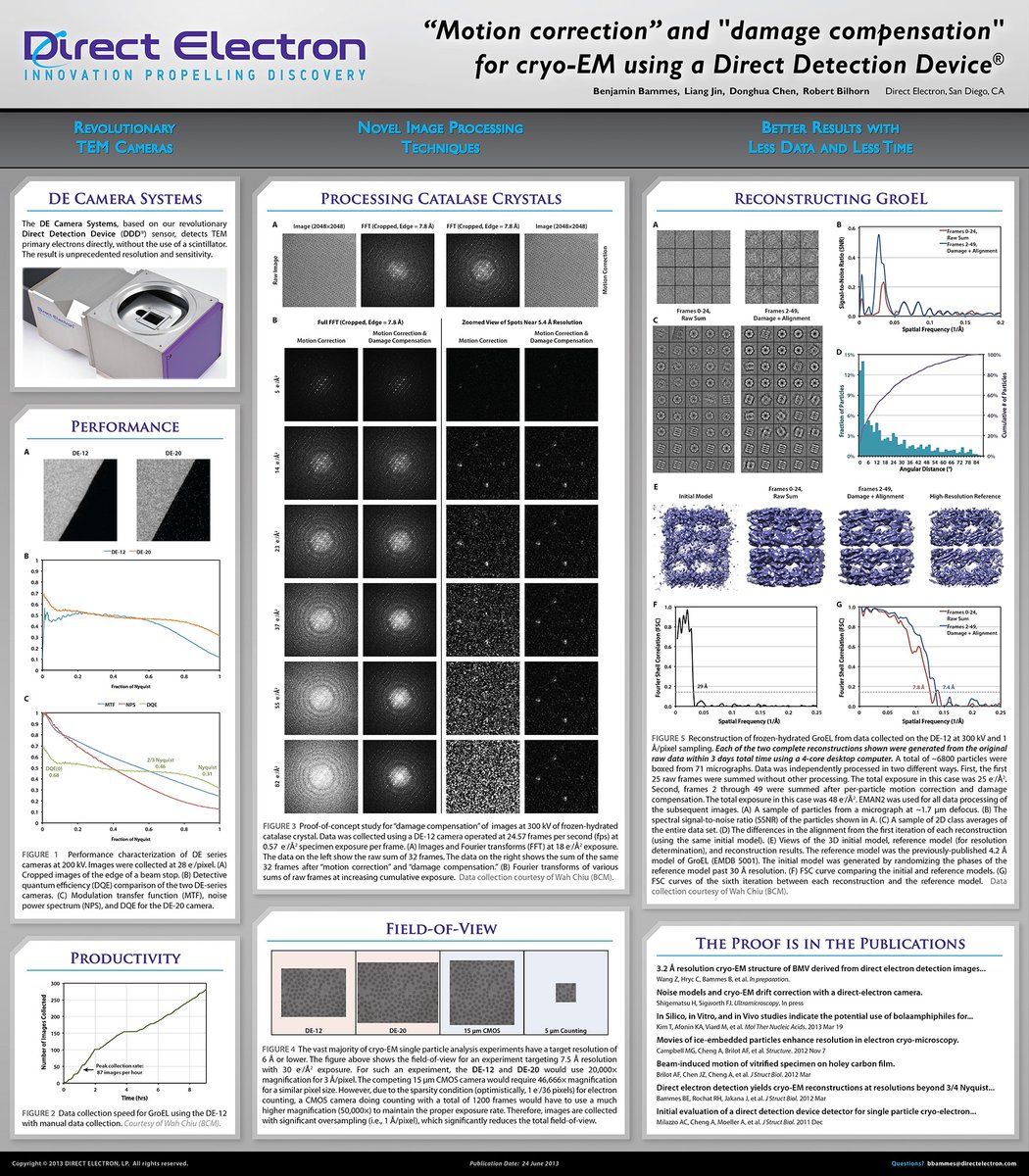
Task: Click the DE-12 field-of-view tile
Action: click(x=312, y=994)
